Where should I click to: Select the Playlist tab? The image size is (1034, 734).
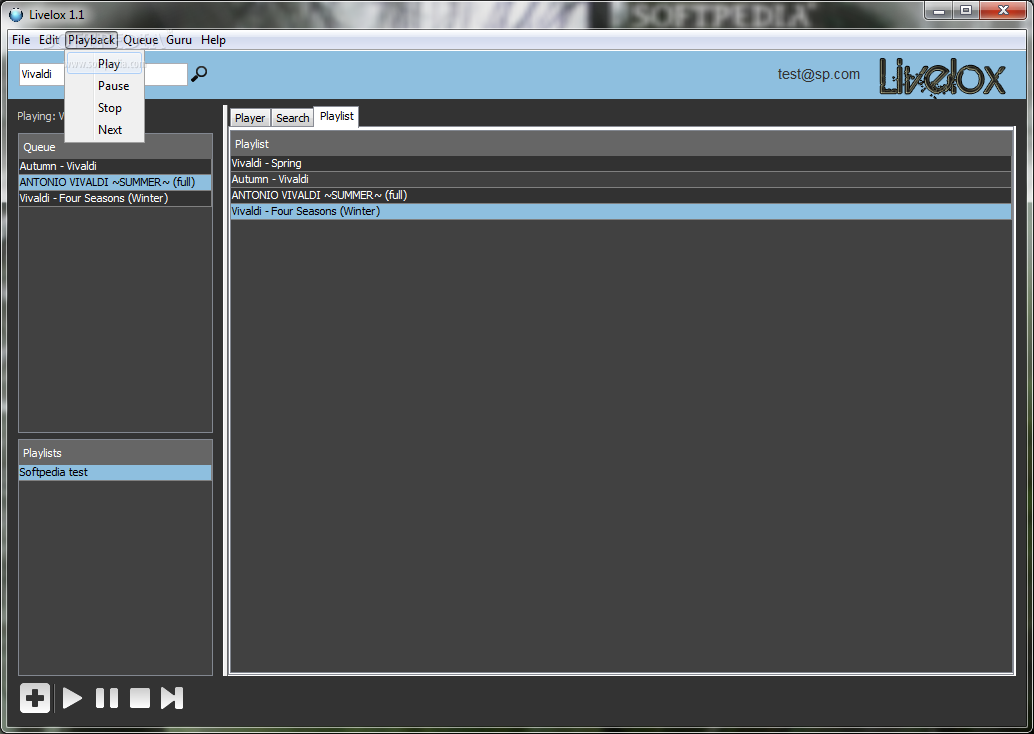(x=336, y=116)
